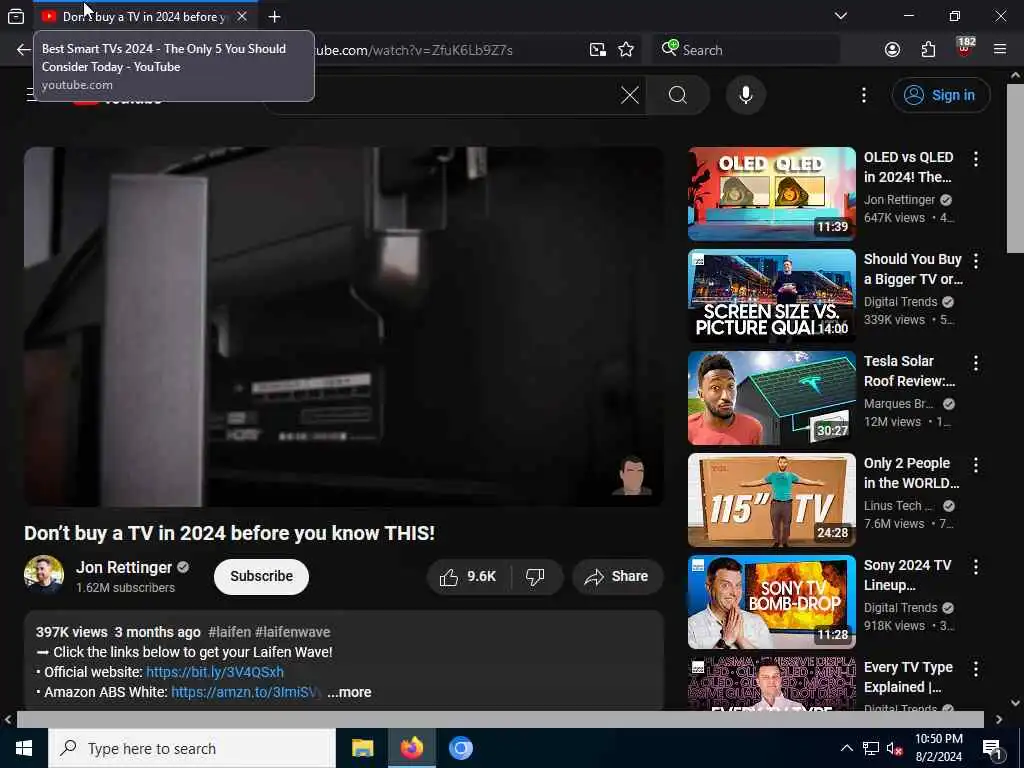Click the network icon in system tray
The width and height of the screenshot is (1024, 768).
871,748
